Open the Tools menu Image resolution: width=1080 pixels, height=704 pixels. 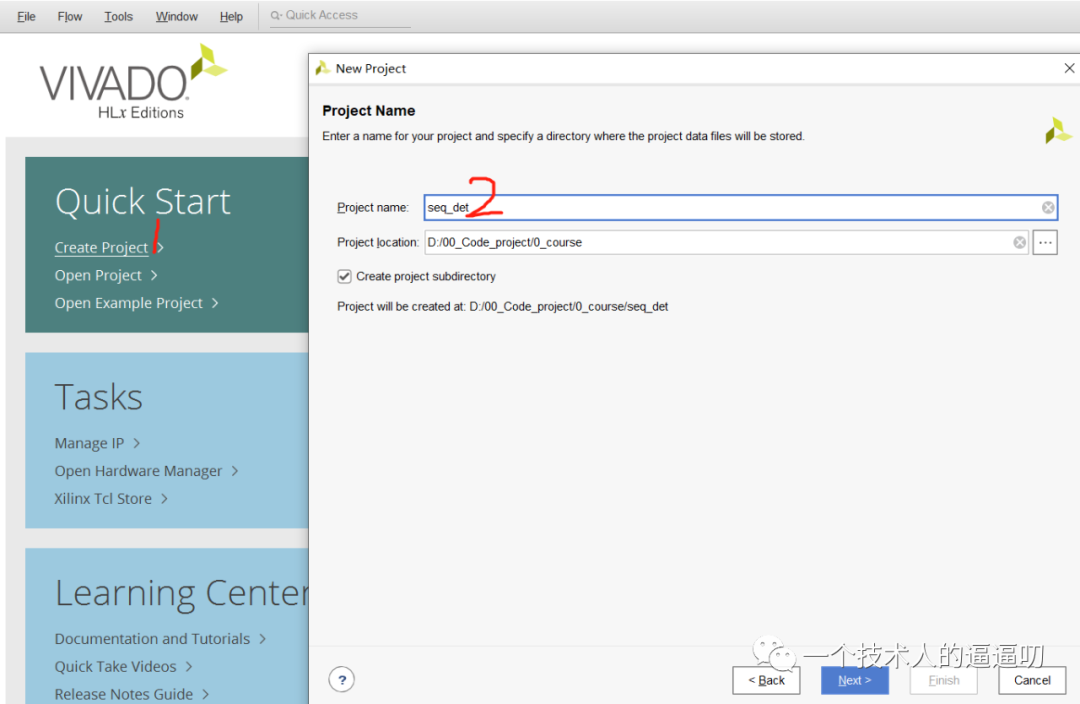[118, 16]
